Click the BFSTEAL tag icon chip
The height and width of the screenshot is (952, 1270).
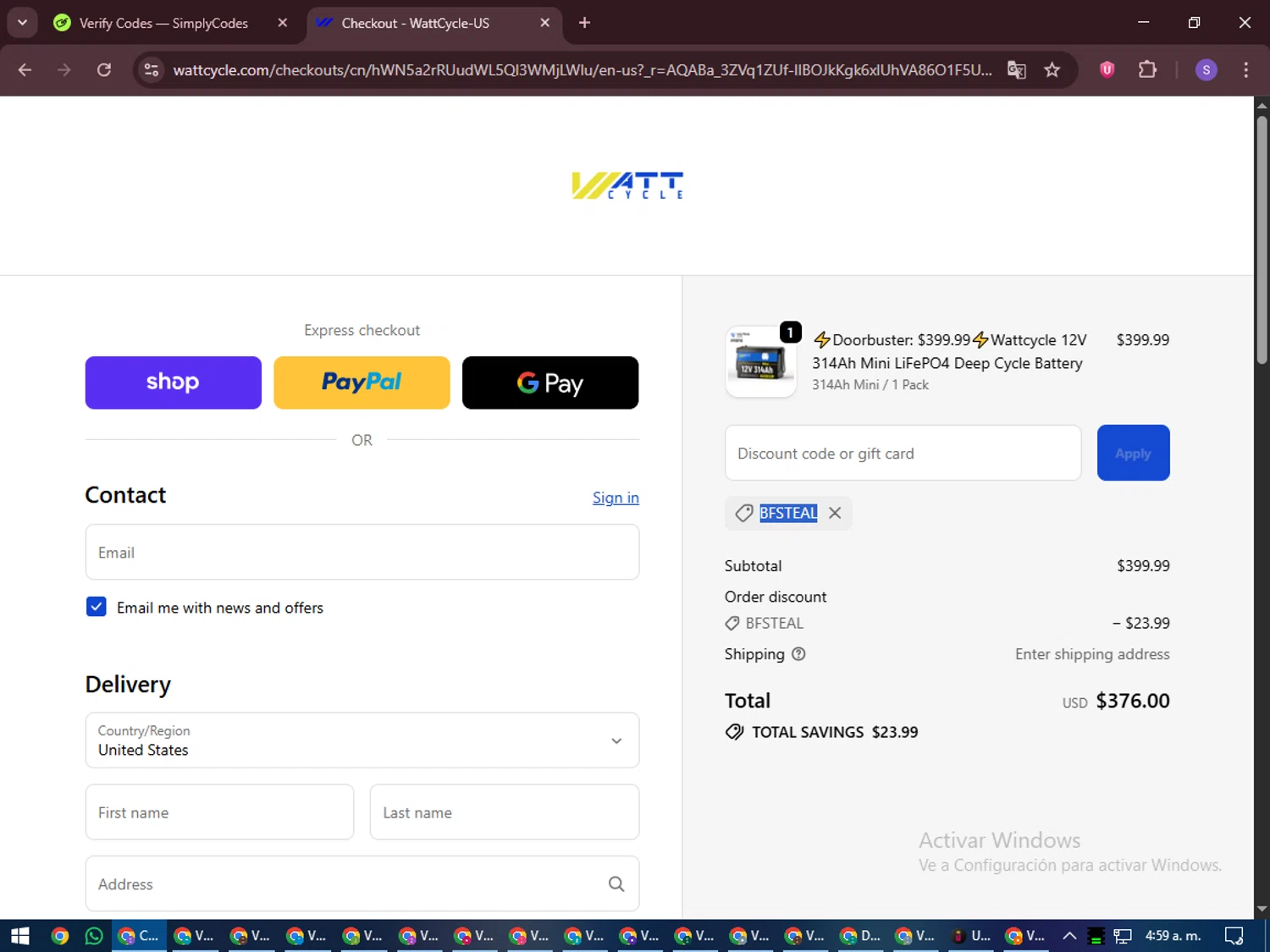(744, 513)
